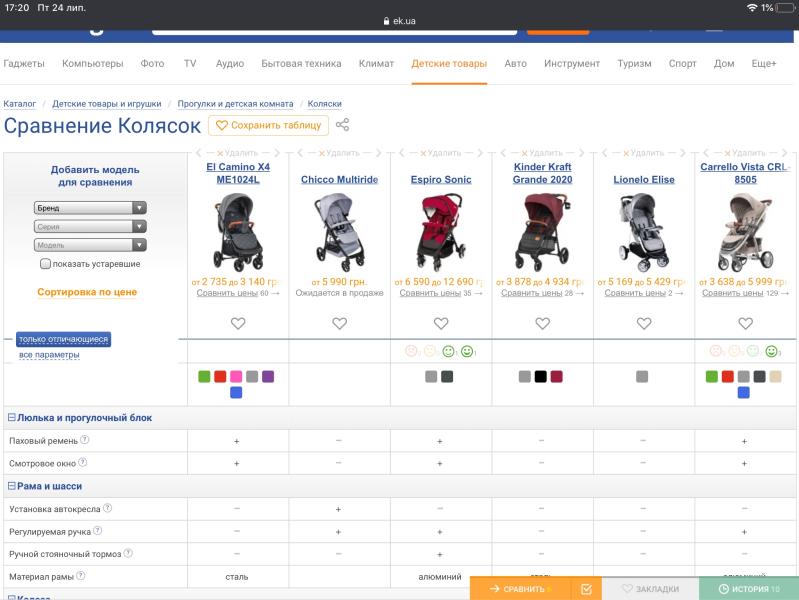Image resolution: width=799 pixels, height=600 pixels.
Task: Open help icon for Установка автокресла
Action: click(107, 508)
